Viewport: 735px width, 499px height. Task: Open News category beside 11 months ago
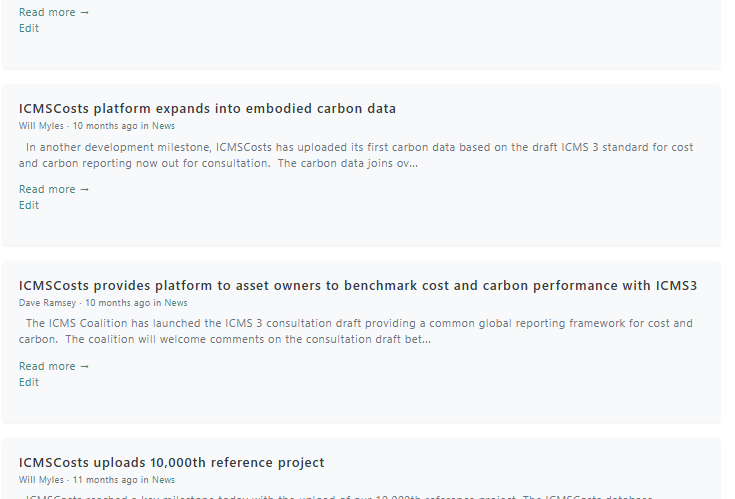pyautogui.click(x=163, y=480)
